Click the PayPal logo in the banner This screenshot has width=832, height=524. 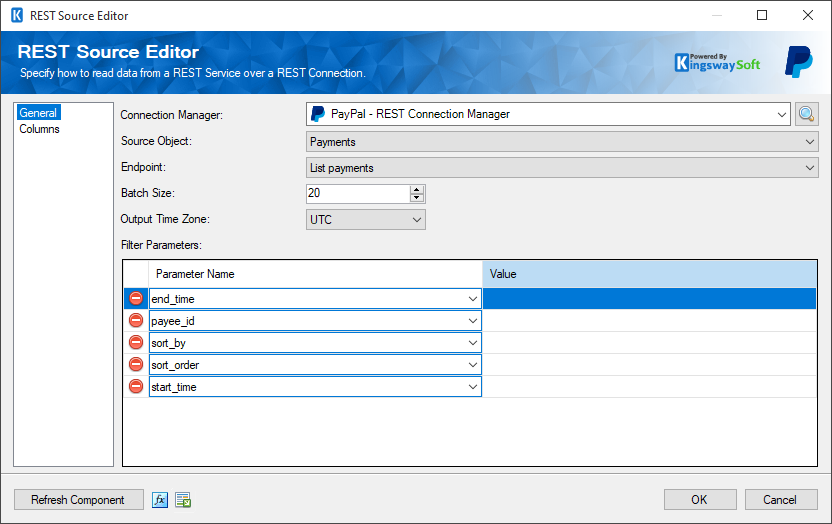799,62
